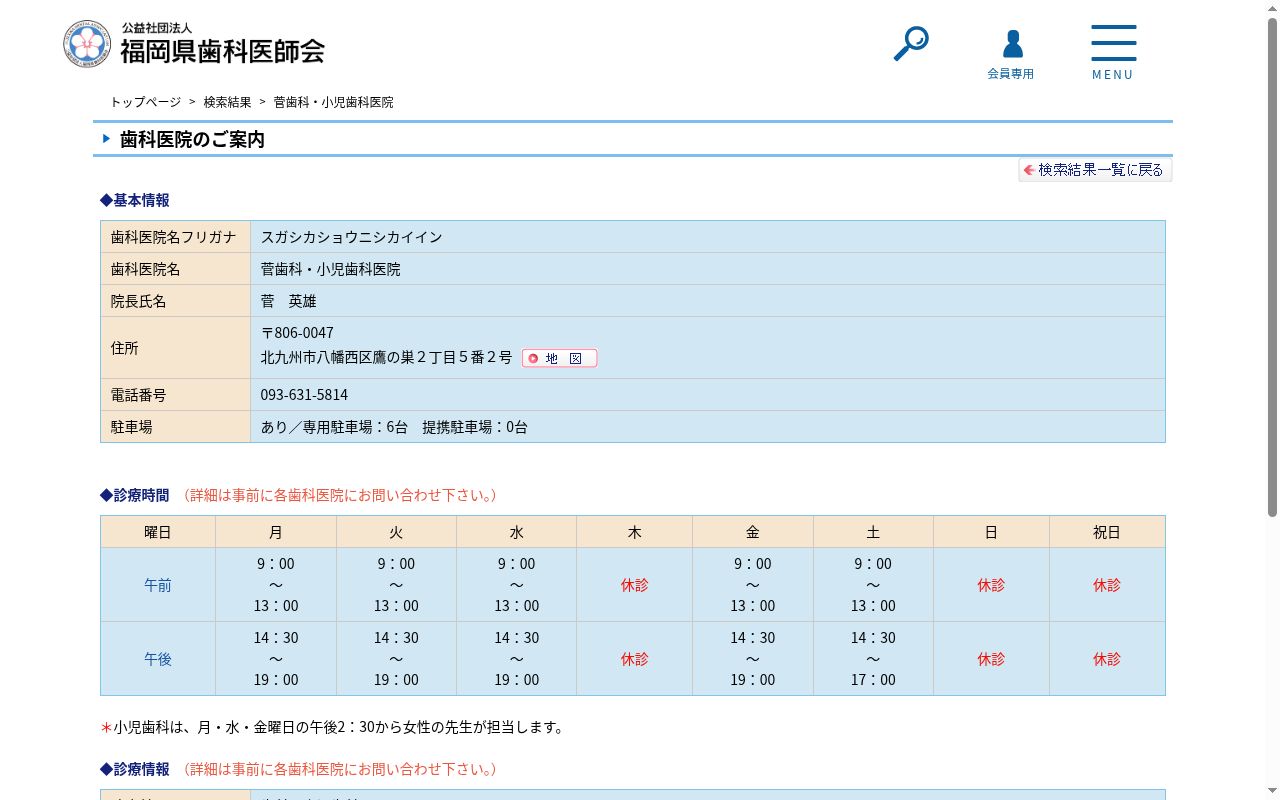The width and height of the screenshot is (1280, 800).
Task: Go to 検索結果 breadcrumb link
Action: (228, 102)
